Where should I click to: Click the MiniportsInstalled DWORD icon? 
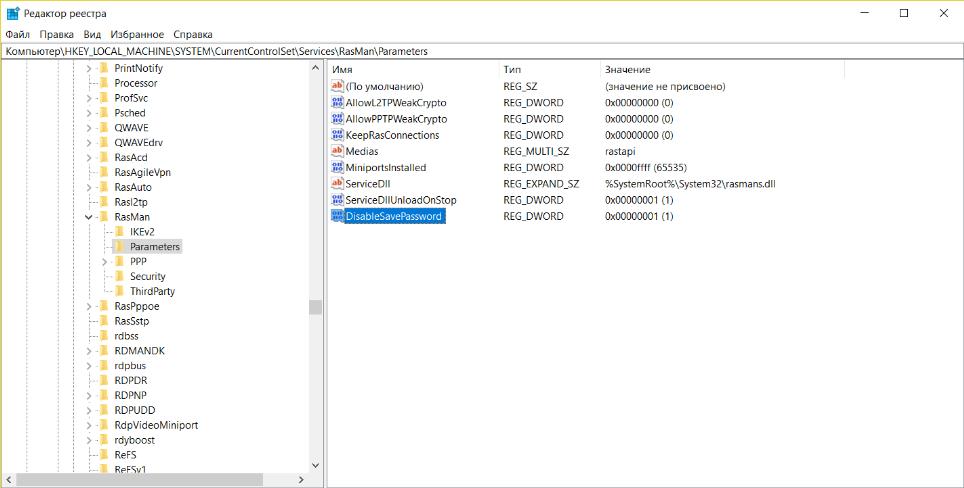click(x=337, y=167)
